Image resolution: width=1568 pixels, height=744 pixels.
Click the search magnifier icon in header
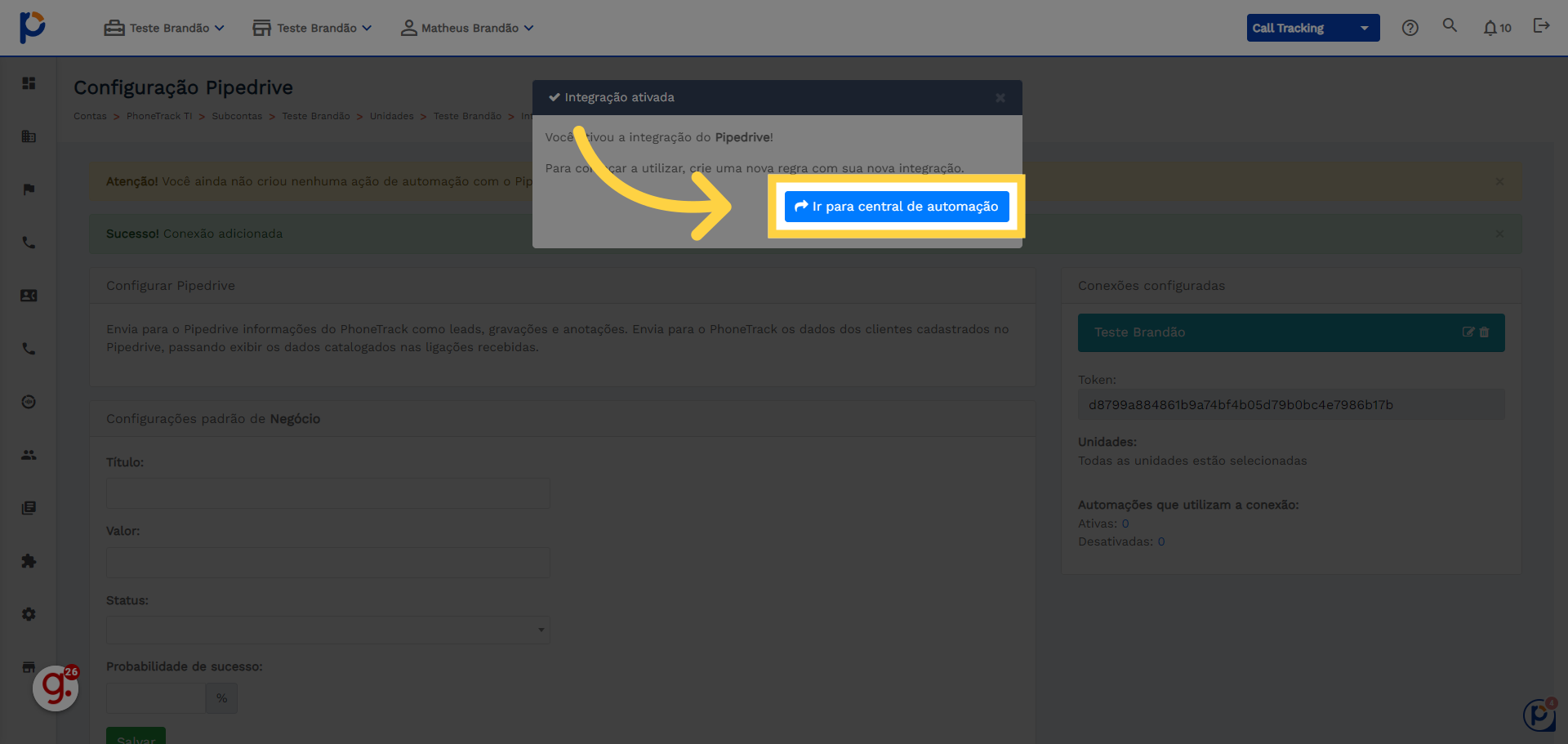pos(1450,25)
